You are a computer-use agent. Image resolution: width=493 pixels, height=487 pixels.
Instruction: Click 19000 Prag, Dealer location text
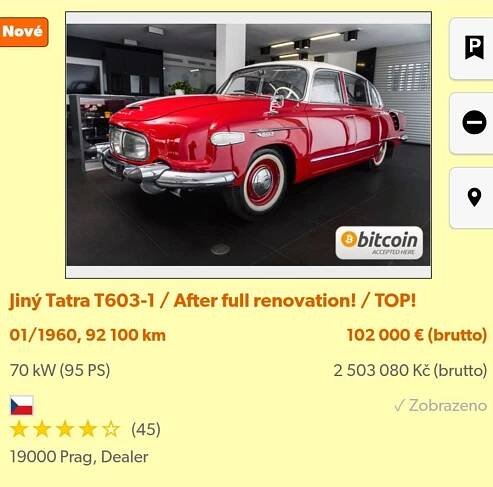click(79, 457)
